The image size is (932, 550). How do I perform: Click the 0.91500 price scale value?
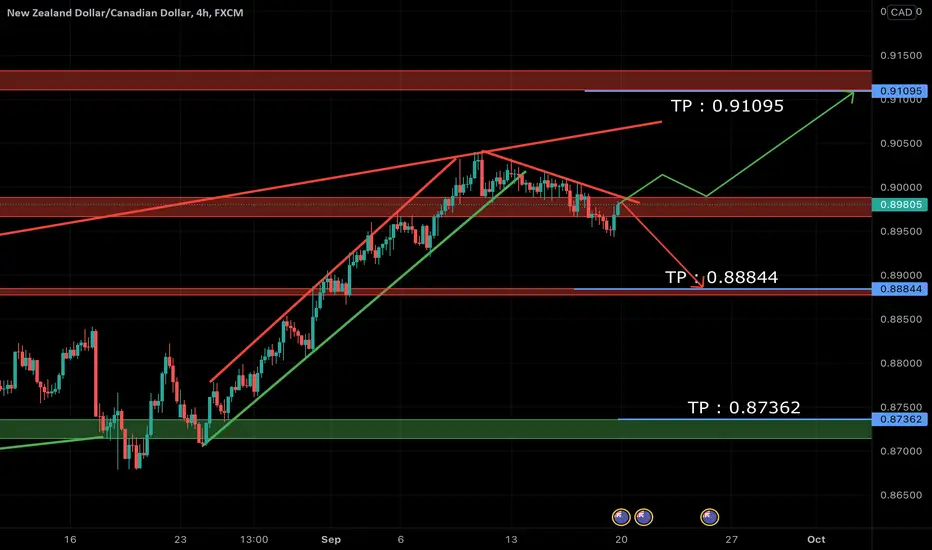point(901,55)
